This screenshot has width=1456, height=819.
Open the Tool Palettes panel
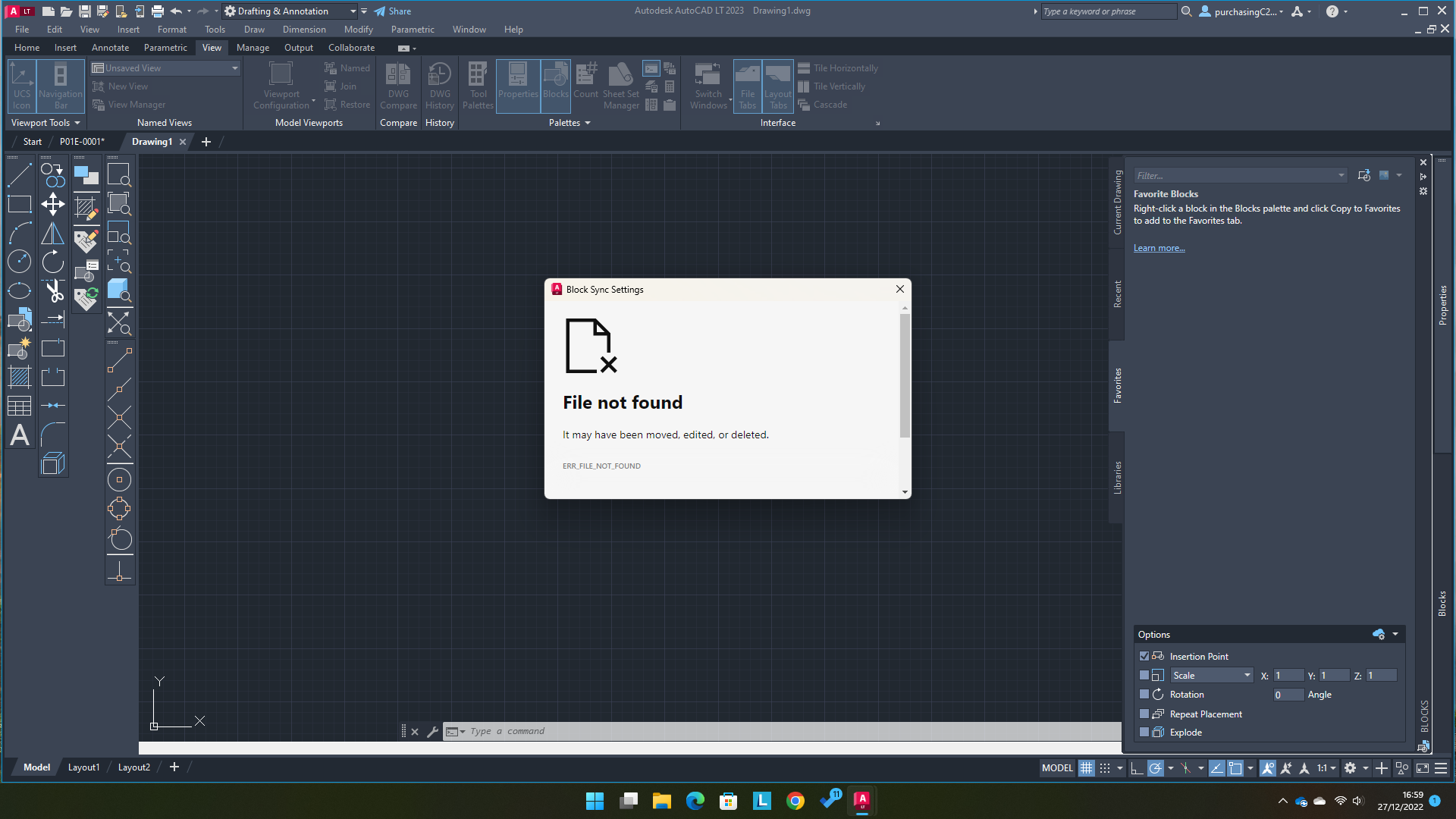478,85
